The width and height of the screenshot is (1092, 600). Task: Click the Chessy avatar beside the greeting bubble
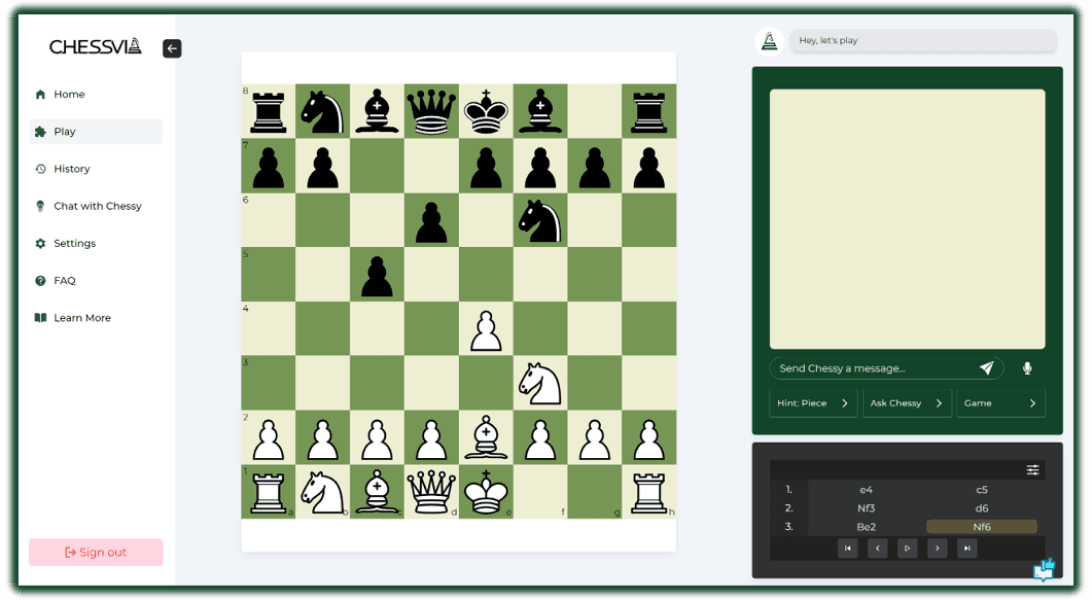769,40
